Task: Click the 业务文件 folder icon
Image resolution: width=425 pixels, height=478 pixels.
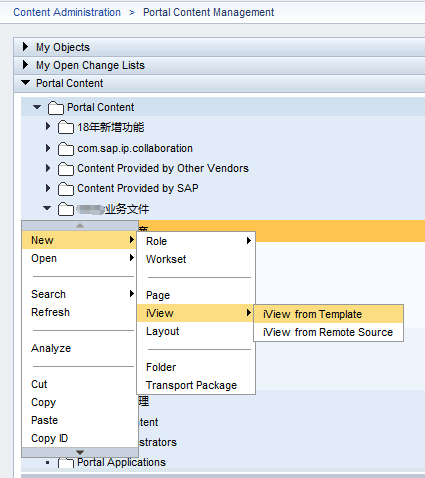Action: click(x=66, y=209)
